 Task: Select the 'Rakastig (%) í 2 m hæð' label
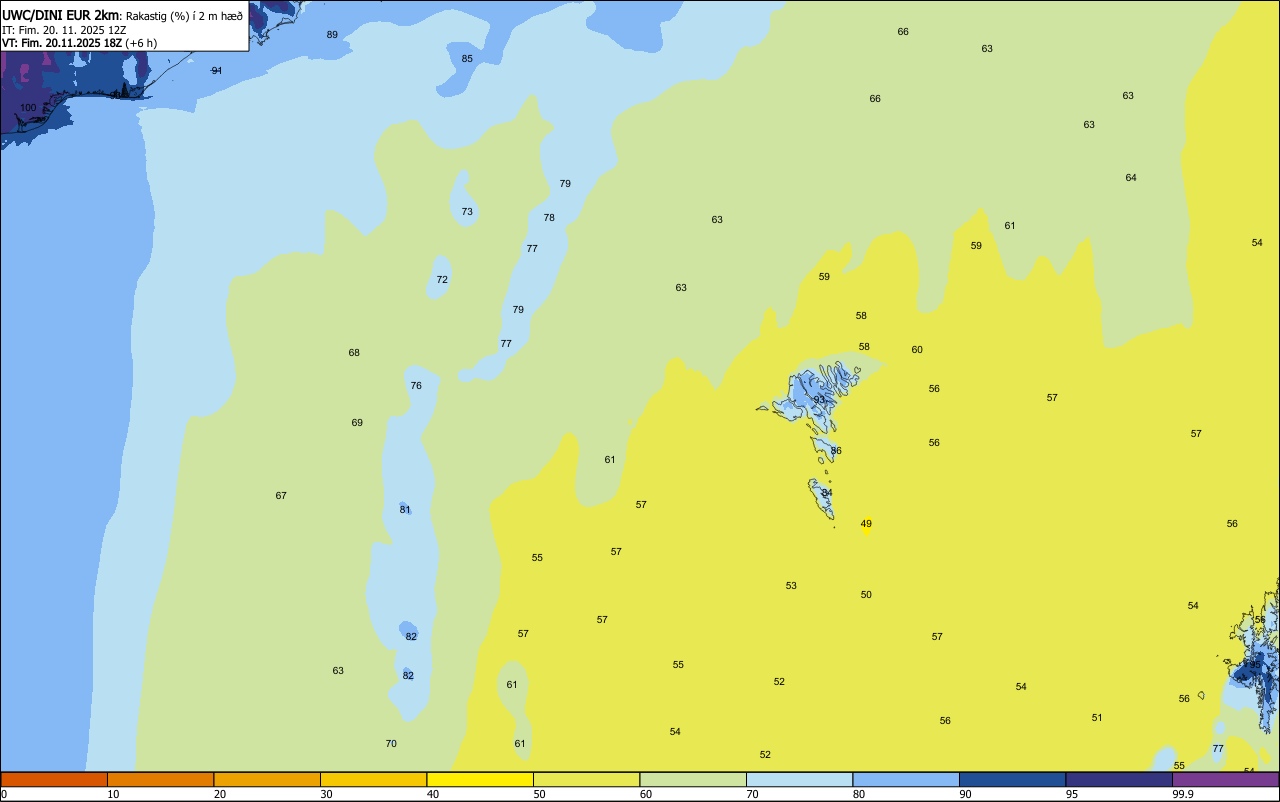[184, 15]
